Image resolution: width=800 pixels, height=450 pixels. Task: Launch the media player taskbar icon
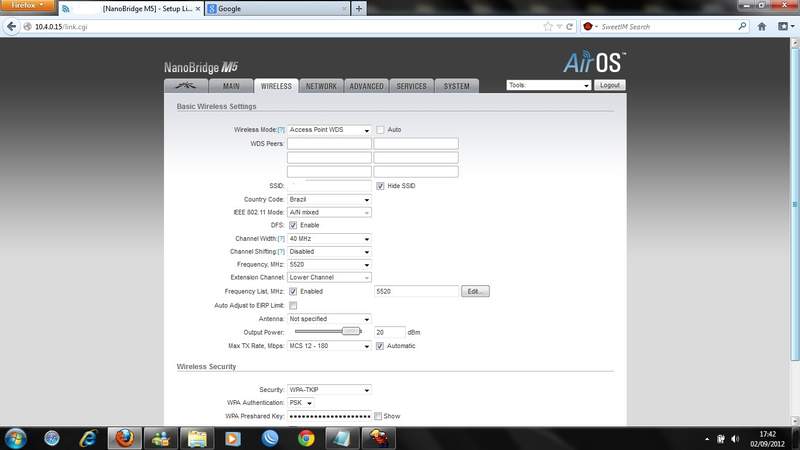(x=233, y=438)
